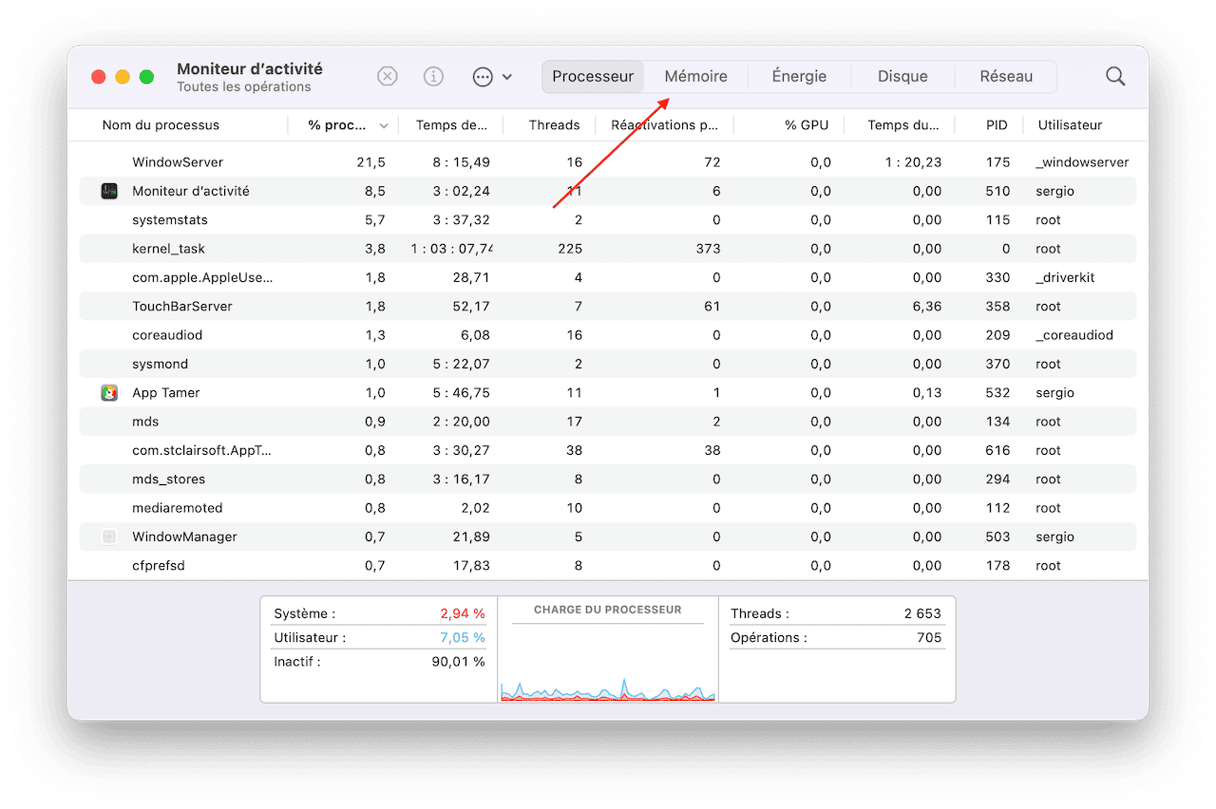Viewport: 1216px width, 809px height.
Task: Select the com.stclairsoft.AppT... process row
Action: 608,451
